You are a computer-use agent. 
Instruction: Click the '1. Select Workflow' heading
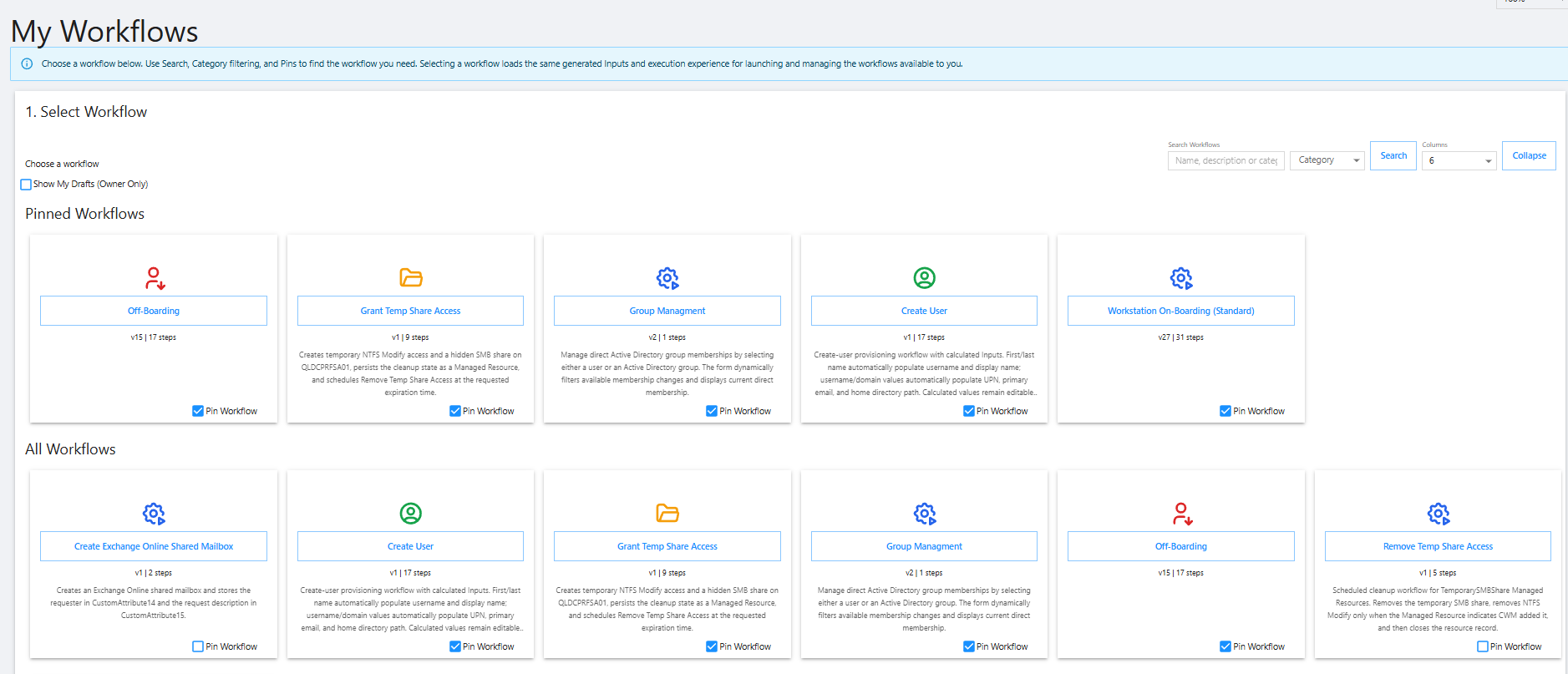86,112
